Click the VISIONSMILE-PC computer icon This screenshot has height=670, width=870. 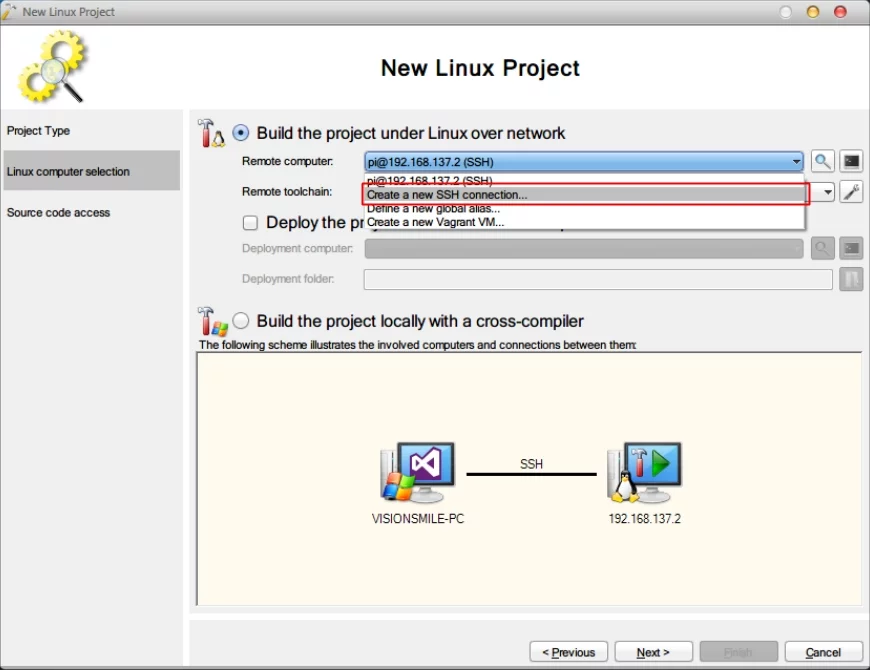(x=418, y=472)
